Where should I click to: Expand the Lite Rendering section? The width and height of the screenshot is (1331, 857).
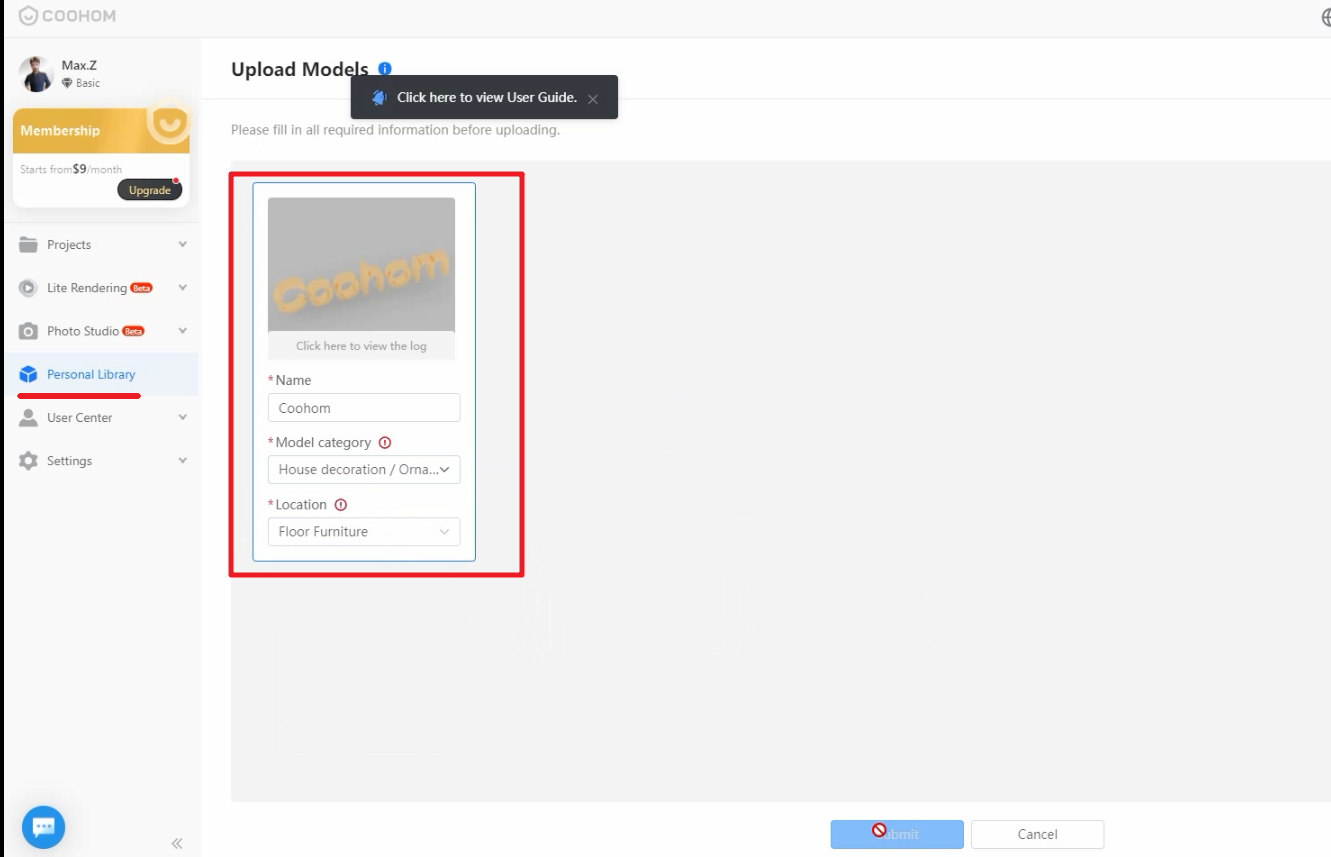(x=182, y=288)
